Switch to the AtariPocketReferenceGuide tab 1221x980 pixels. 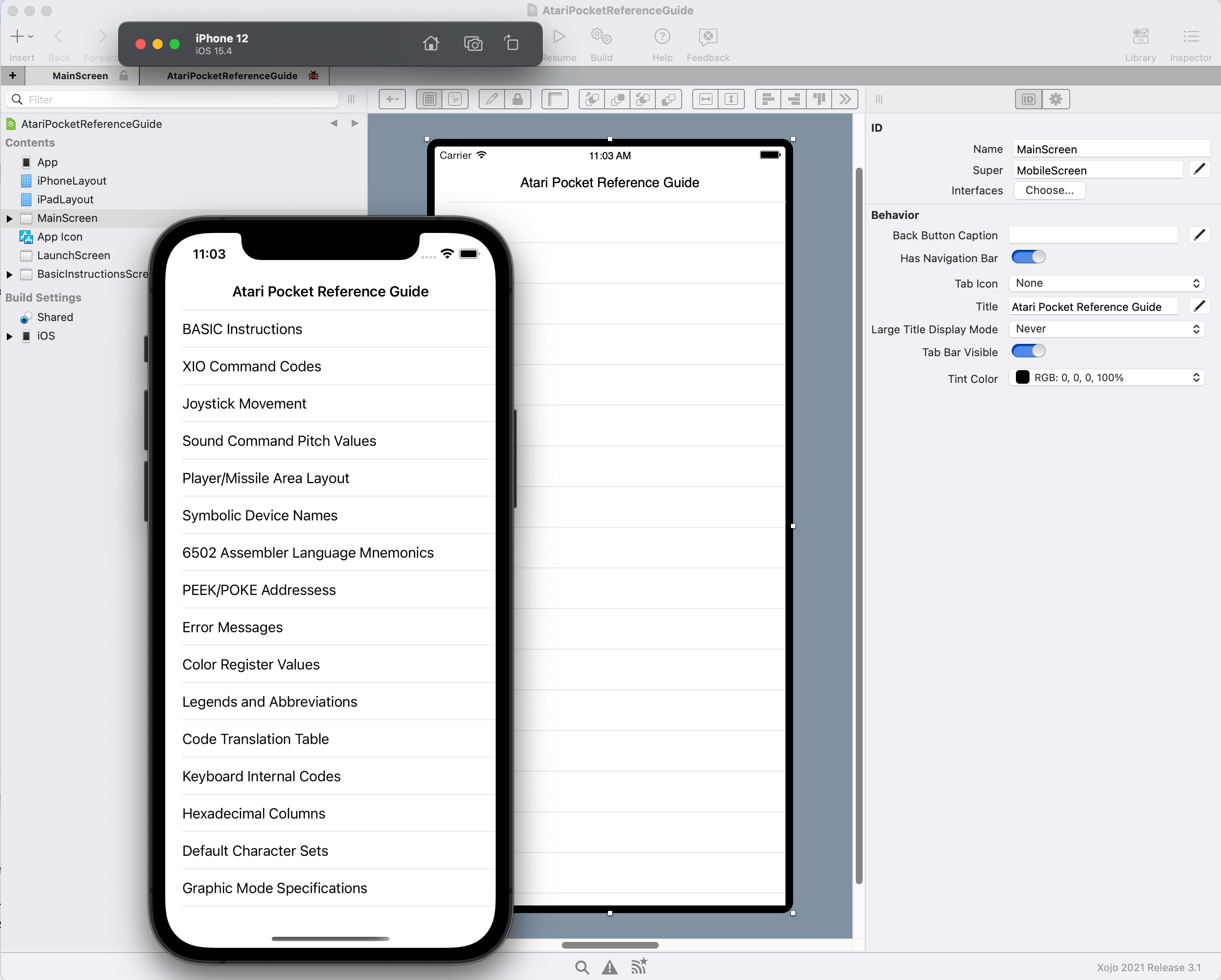232,76
